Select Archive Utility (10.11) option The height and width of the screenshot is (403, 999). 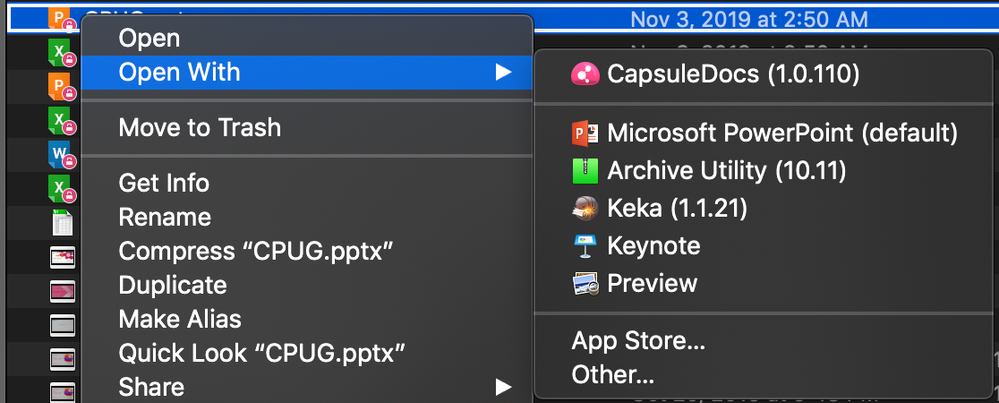pyautogui.click(x=764, y=171)
